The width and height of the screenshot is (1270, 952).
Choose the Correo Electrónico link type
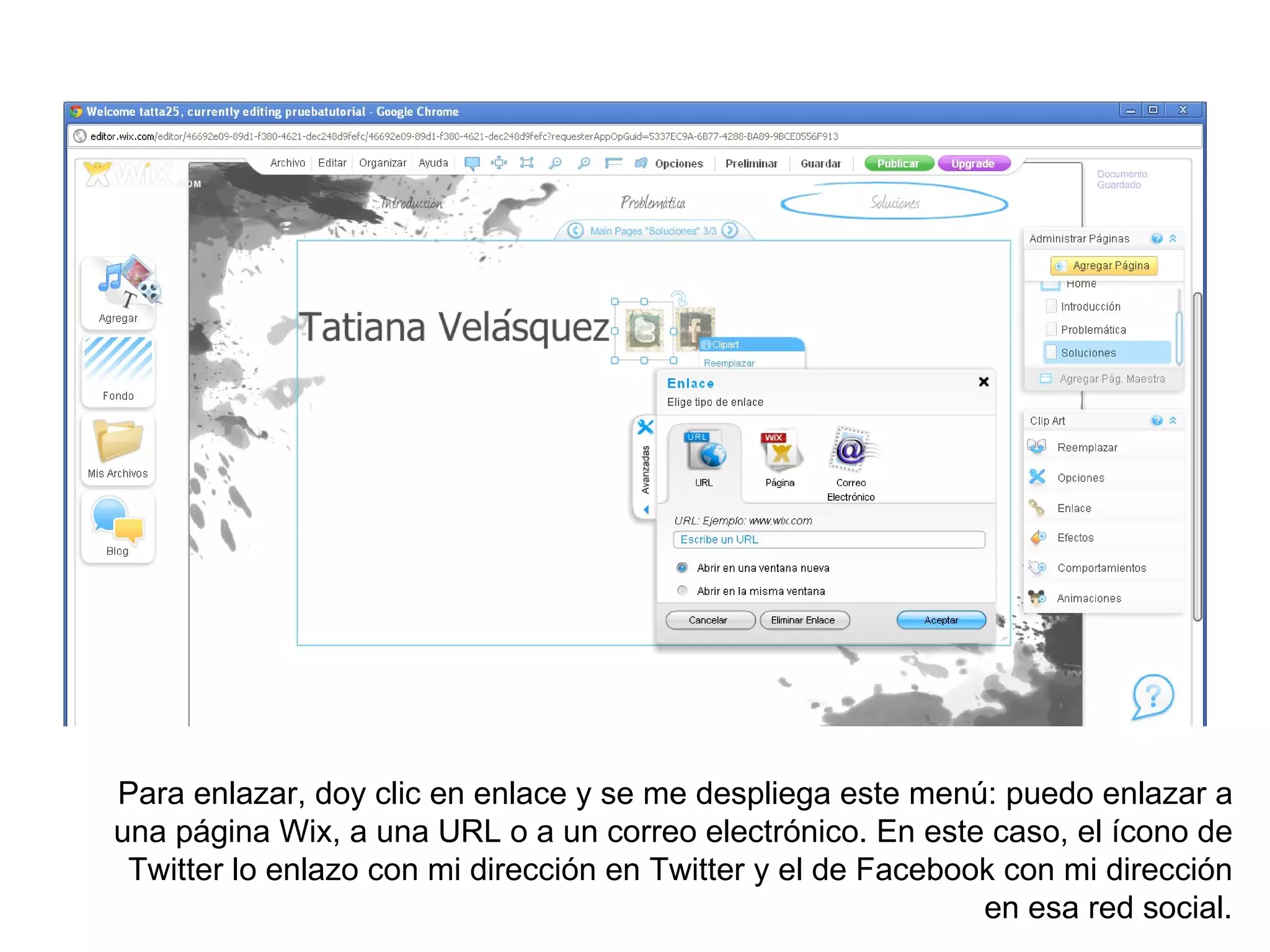point(851,464)
